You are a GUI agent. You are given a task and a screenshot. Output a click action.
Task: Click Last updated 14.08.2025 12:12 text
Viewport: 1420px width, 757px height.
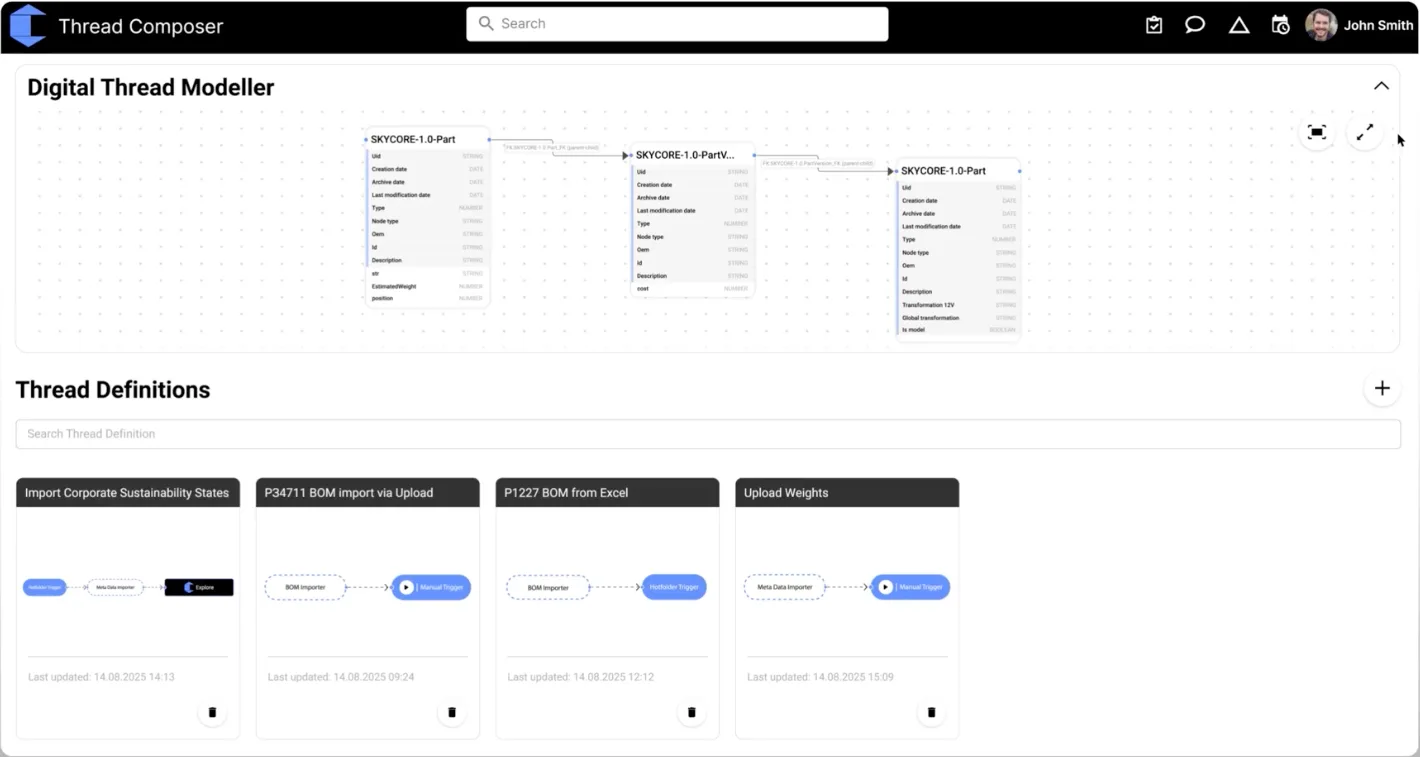coord(581,677)
